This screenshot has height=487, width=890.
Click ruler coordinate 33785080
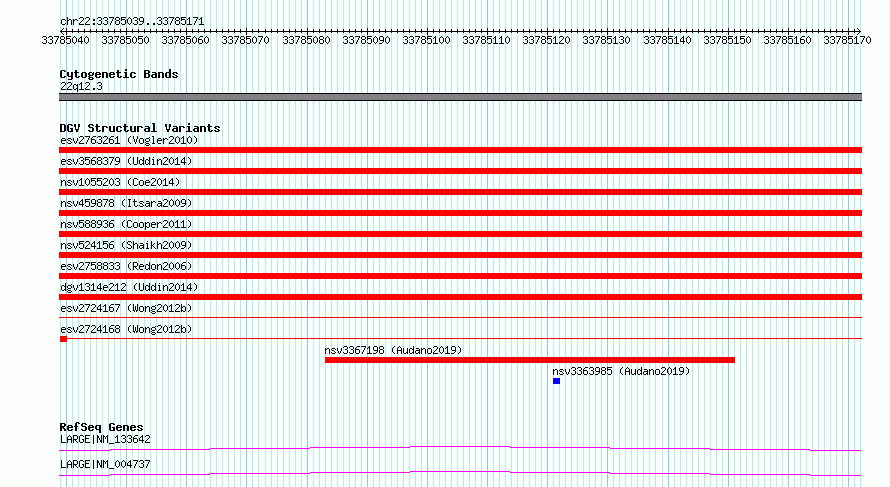(x=307, y=40)
